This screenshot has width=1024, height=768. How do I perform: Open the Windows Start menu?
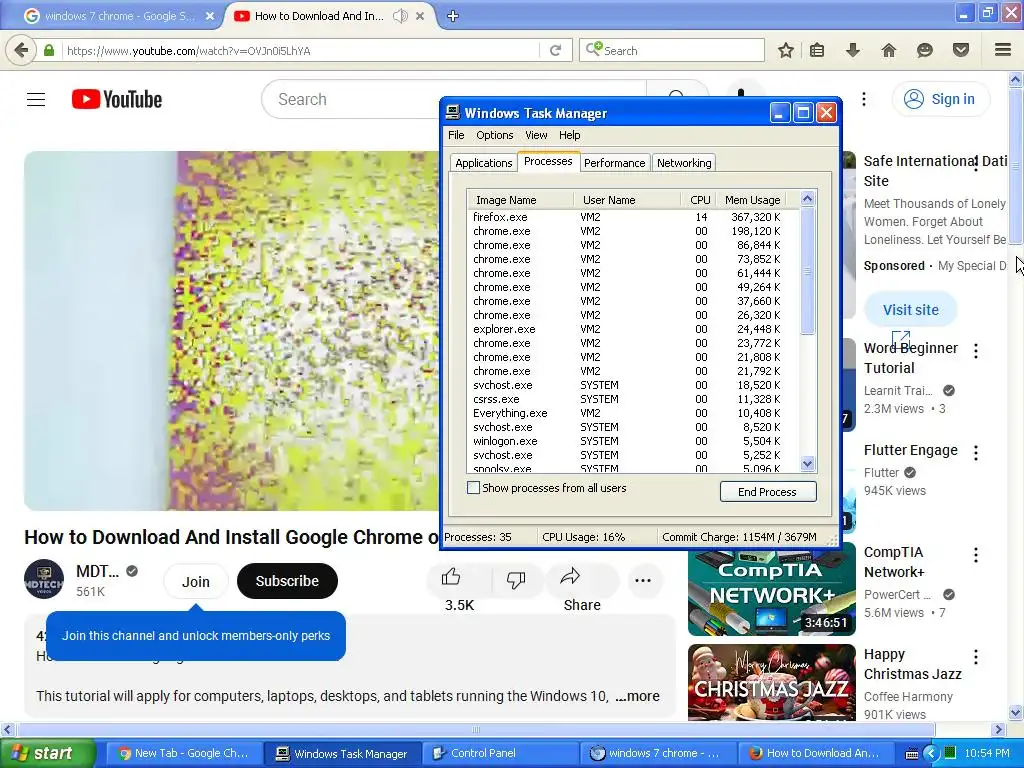(48, 753)
